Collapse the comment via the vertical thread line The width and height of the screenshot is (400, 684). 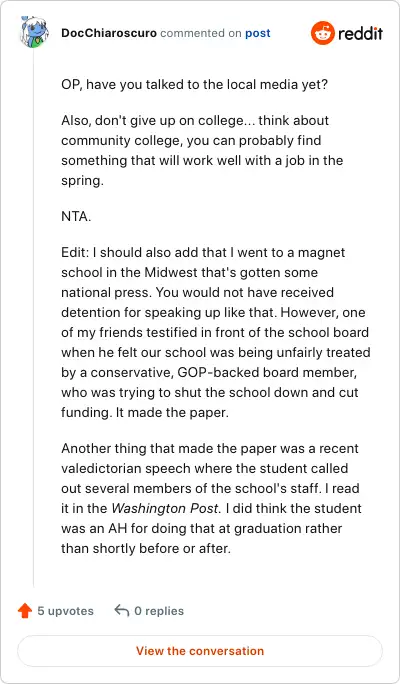pos(34,318)
